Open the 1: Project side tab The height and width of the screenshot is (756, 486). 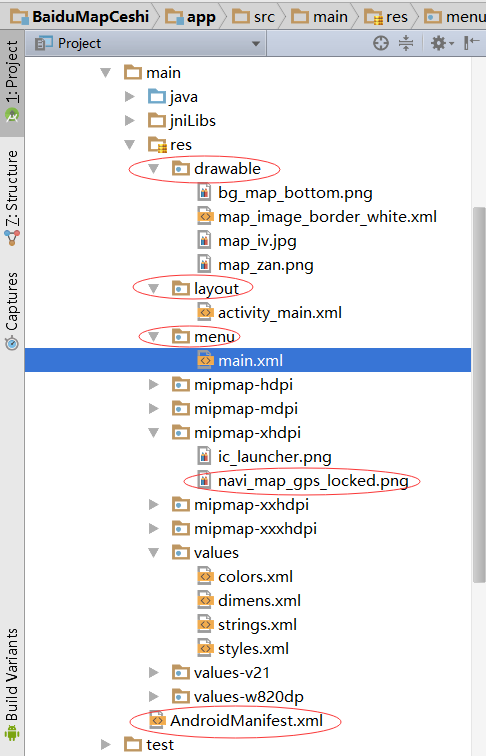pos(12,82)
